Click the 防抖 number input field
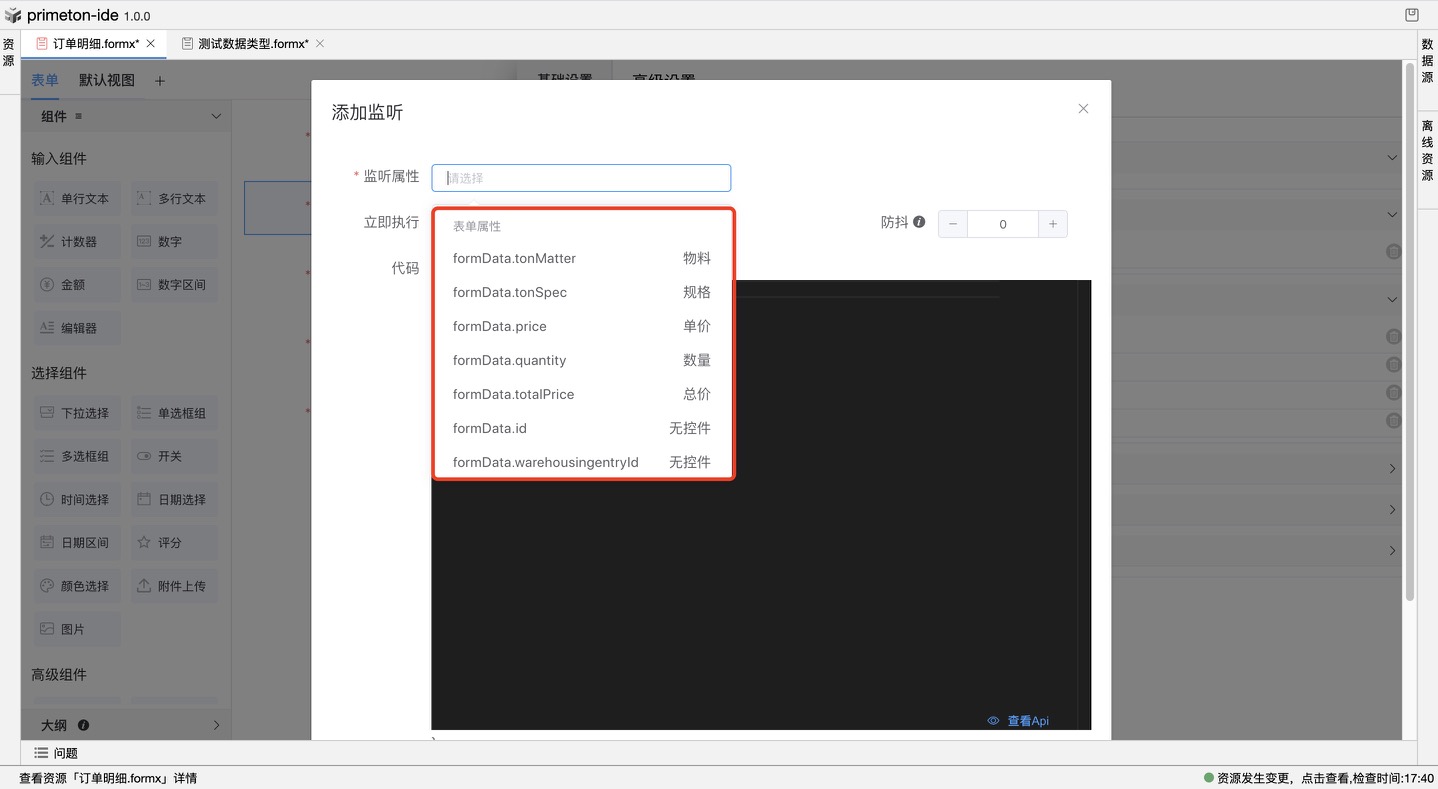The height and width of the screenshot is (789, 1438). 1002,224
